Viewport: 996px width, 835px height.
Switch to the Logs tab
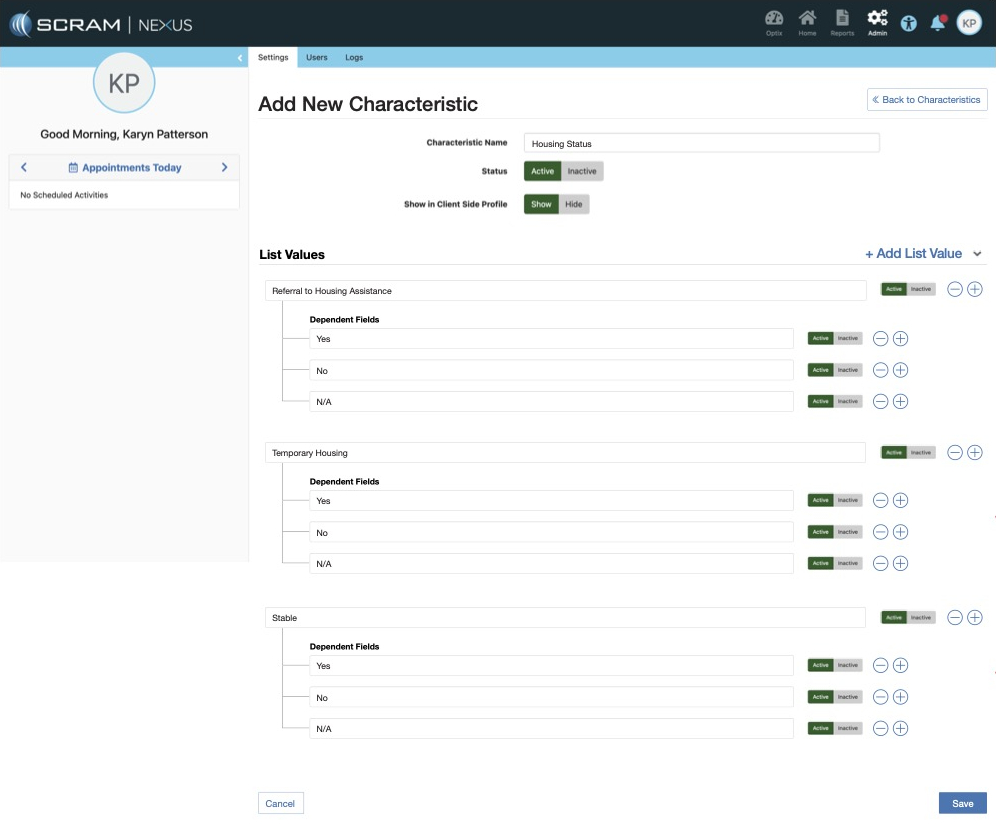point(354,57)
